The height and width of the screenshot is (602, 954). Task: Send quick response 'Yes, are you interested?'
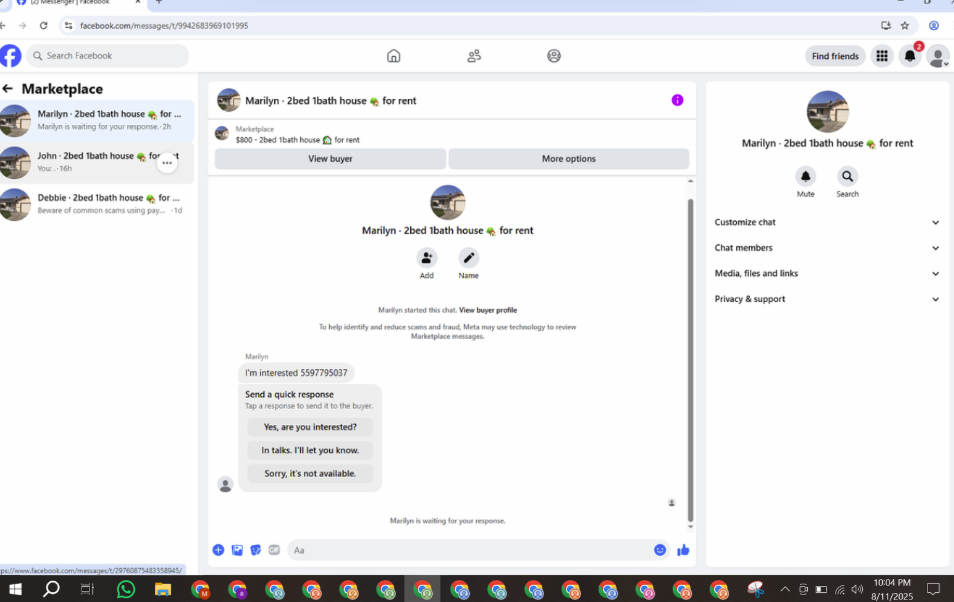310,427
